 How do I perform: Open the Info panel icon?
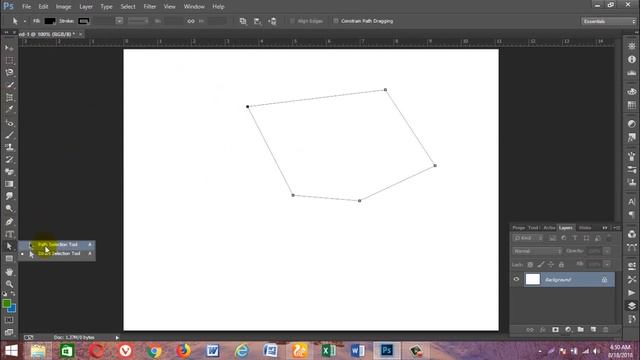pyautogui.click(x=631, y=60)
